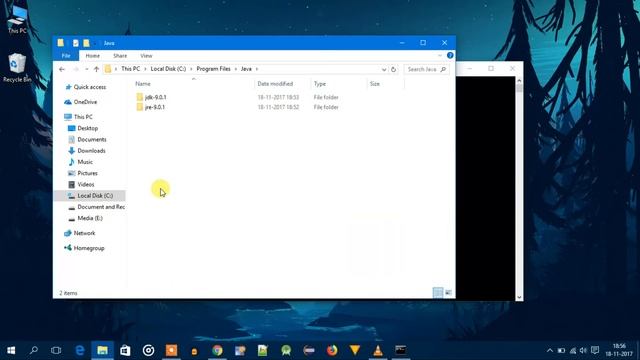Screen dimensions: 640x360
Task: Open Action Center notifications icon
Action: (x=595, y=350)
